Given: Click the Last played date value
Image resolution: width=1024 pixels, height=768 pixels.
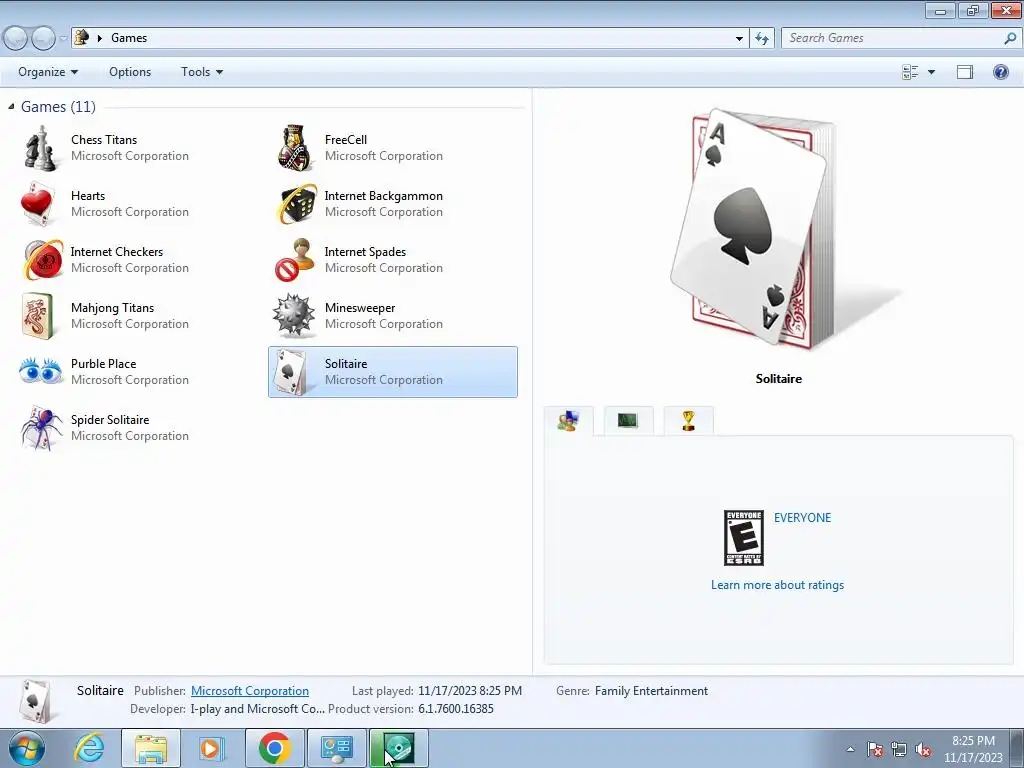Looking at the screenshot, I should click(470, 691).
